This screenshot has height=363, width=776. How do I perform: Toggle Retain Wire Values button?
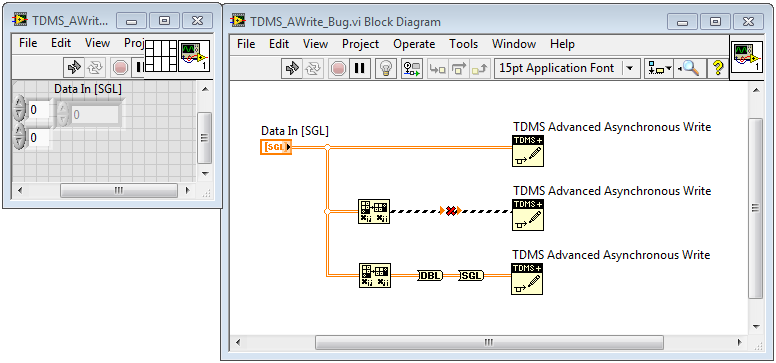411,68
